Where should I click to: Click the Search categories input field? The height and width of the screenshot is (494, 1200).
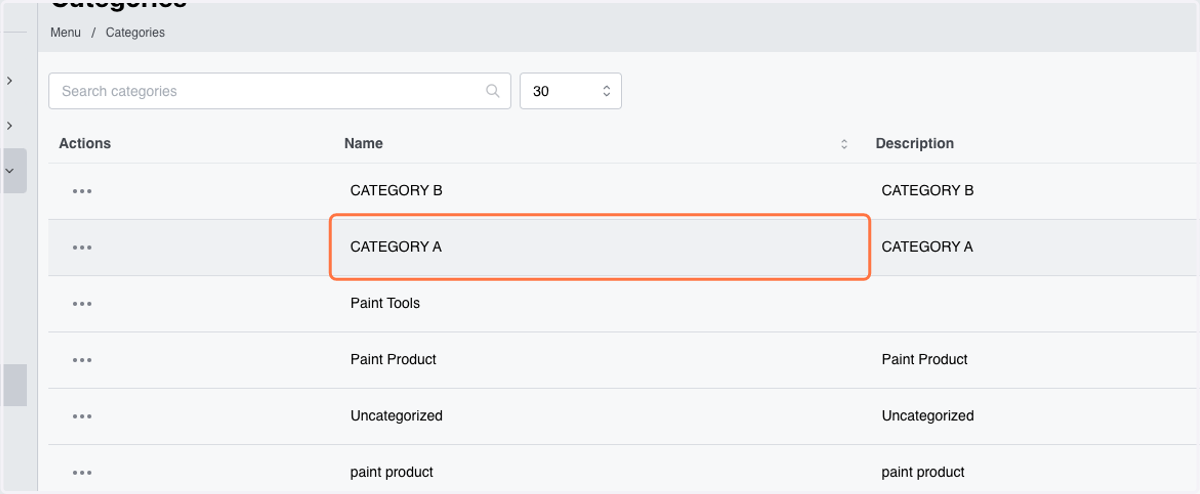tap(280, 91)
